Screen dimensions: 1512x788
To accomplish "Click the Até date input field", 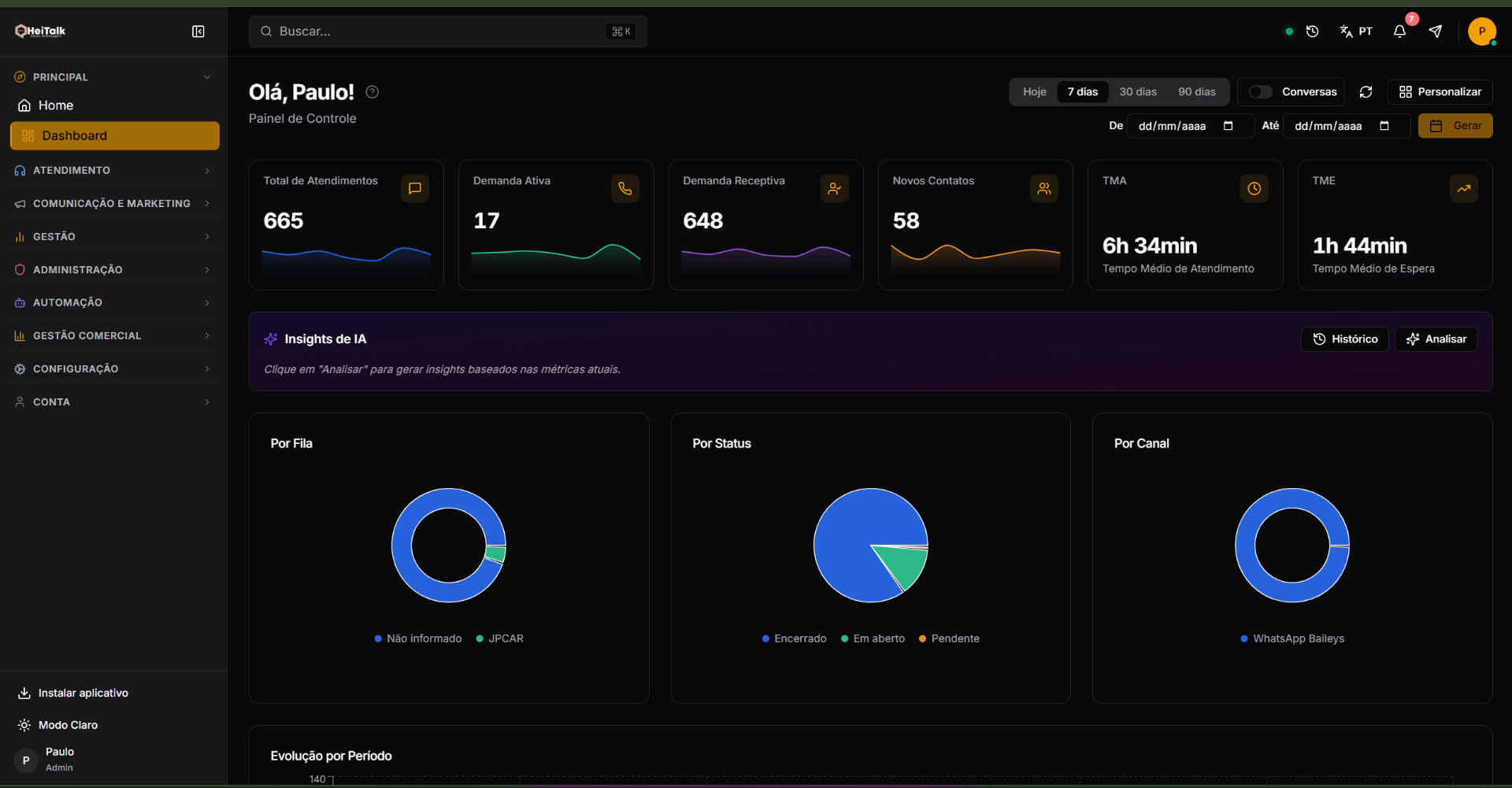I will (1347, 126).
